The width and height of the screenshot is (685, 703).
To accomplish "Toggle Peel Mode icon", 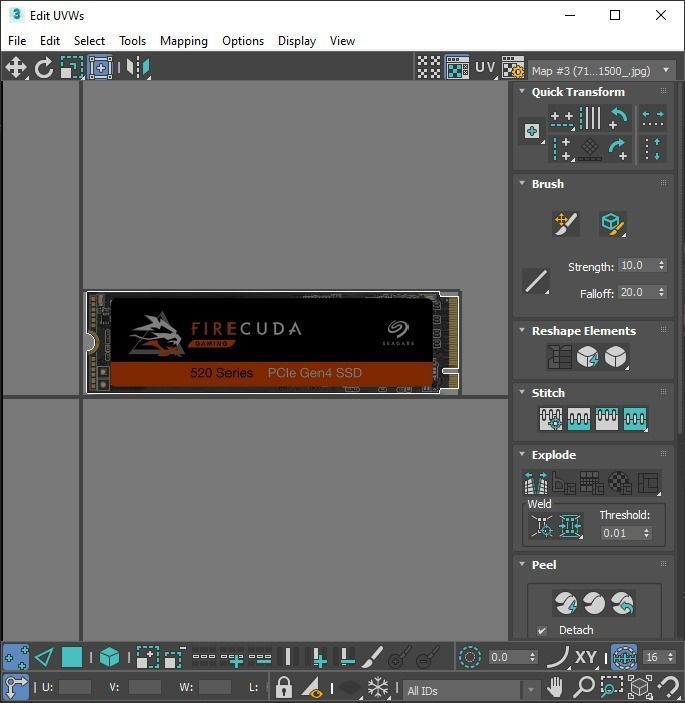I will click(594, 603).
